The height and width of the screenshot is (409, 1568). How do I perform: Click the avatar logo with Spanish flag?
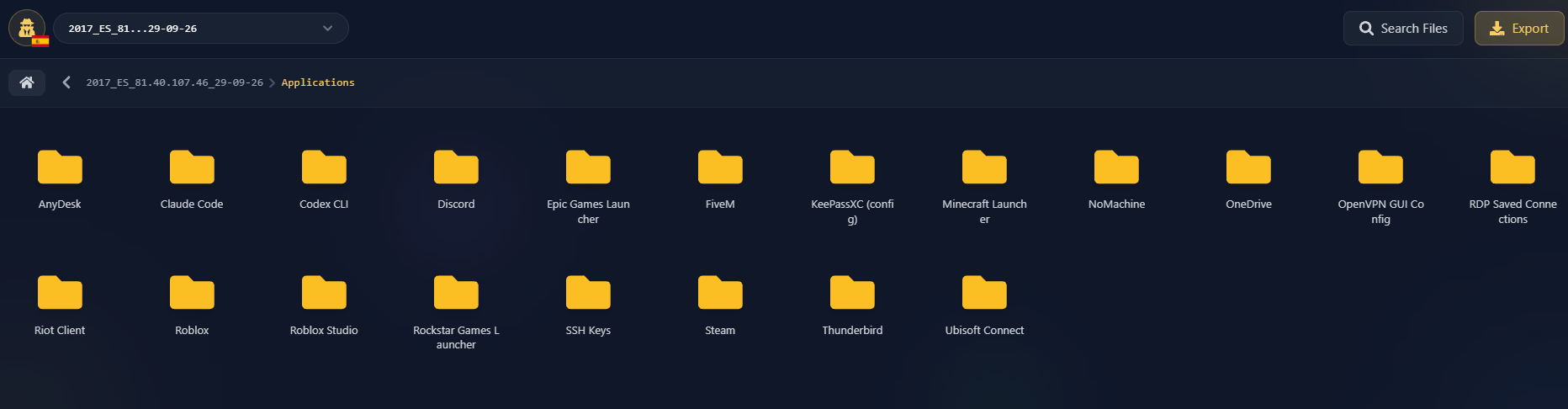pos(28,29)
